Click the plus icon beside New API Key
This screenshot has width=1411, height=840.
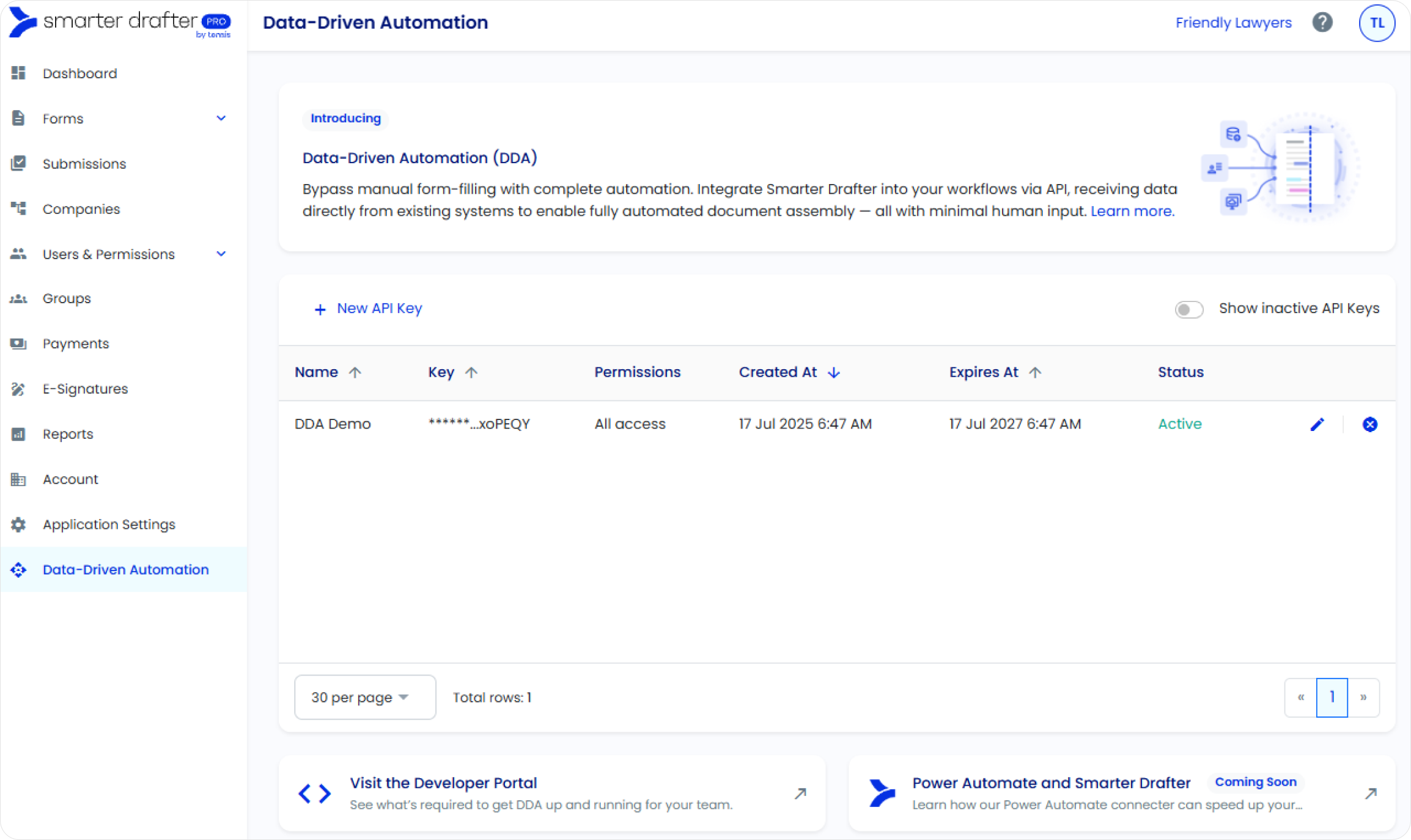320,309
